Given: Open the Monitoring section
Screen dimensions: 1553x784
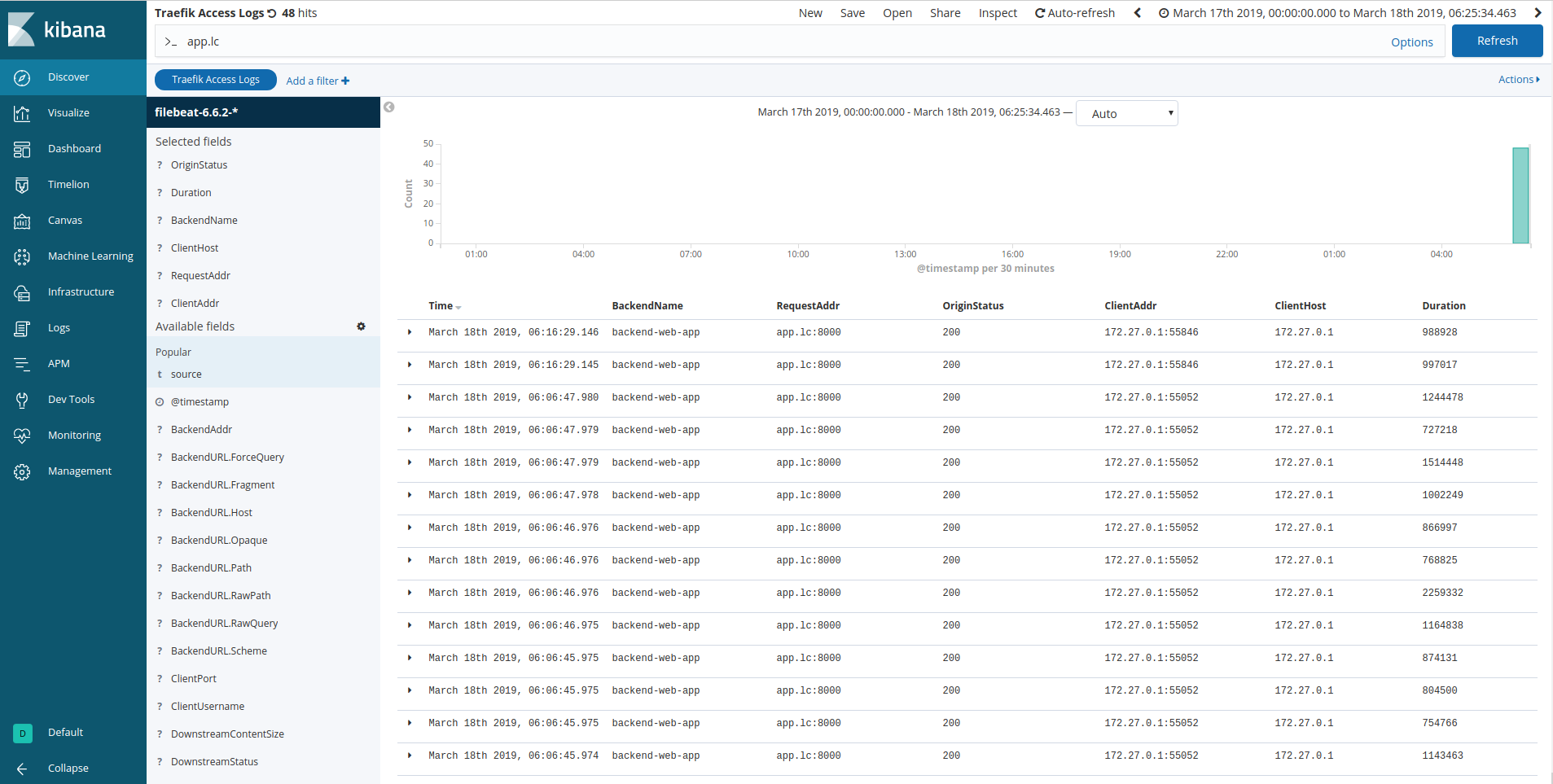Looking at the screenshot, I should pyautogui.click(x=74, y=435).
